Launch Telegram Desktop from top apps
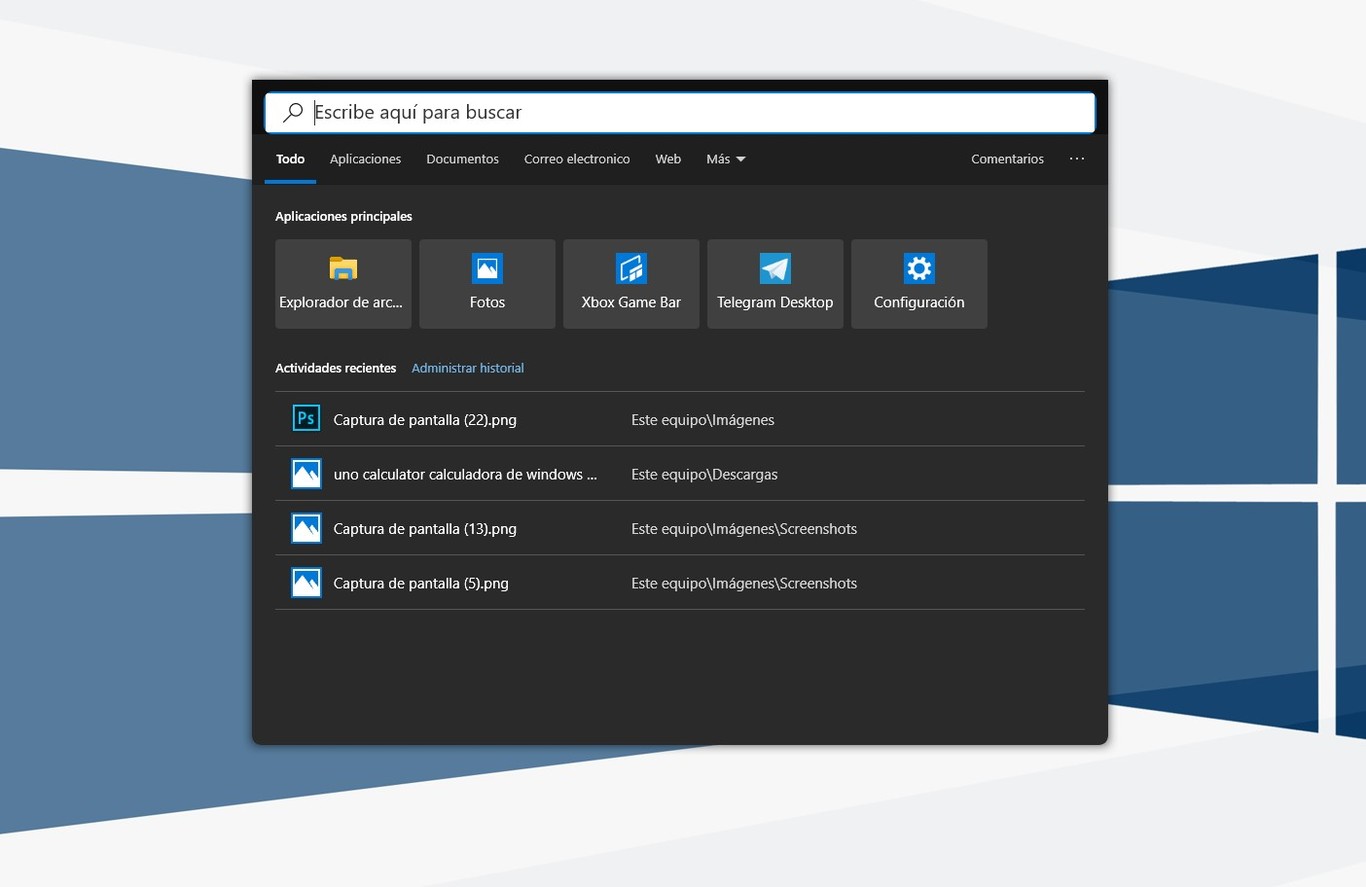 pos(775,269)
